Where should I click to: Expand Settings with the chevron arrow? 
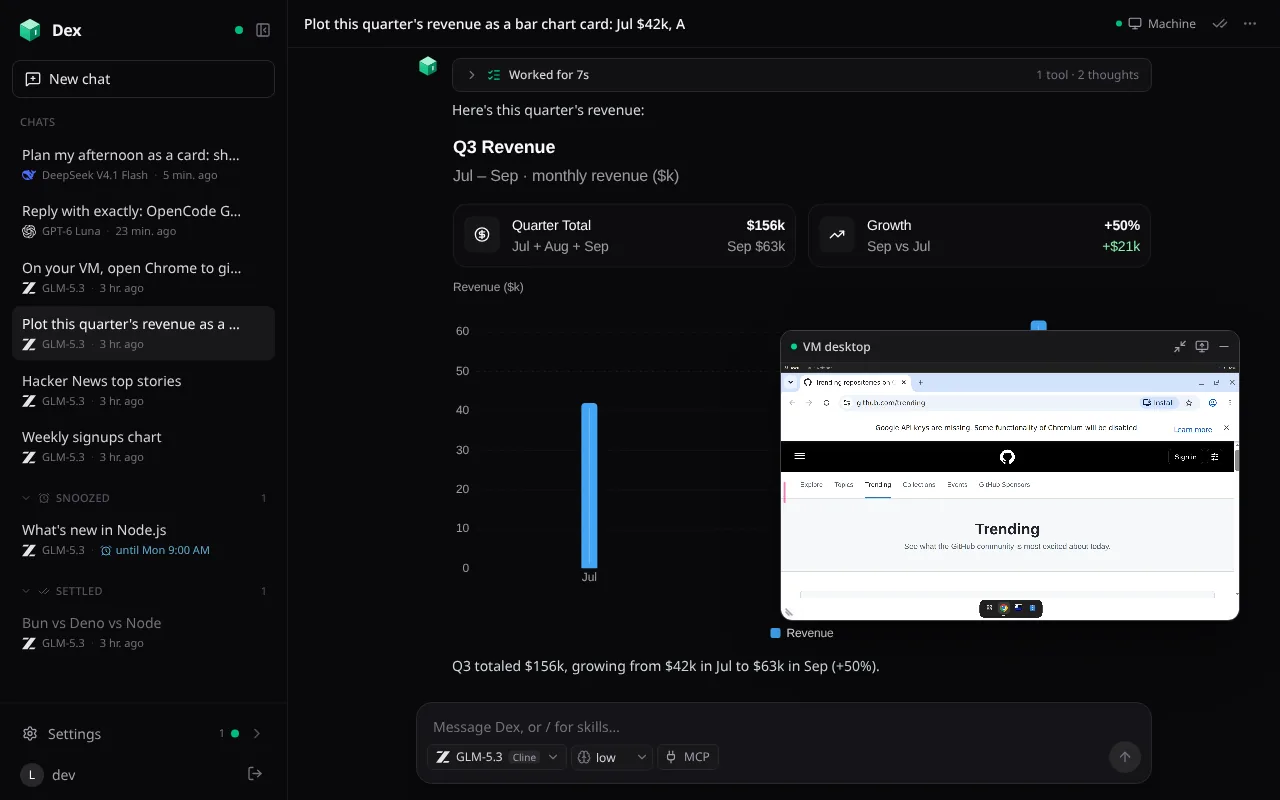257,734
